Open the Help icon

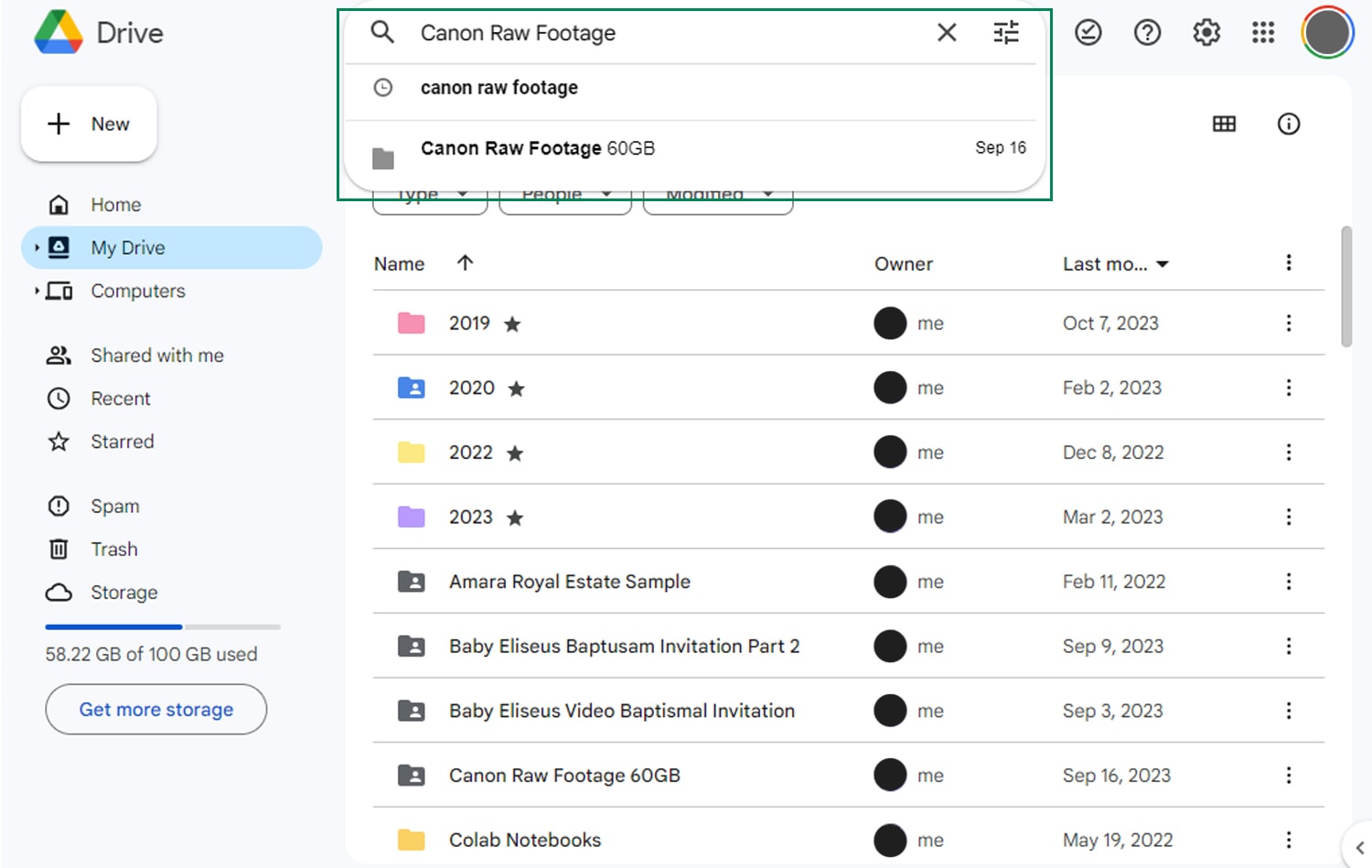(1147, 32)
